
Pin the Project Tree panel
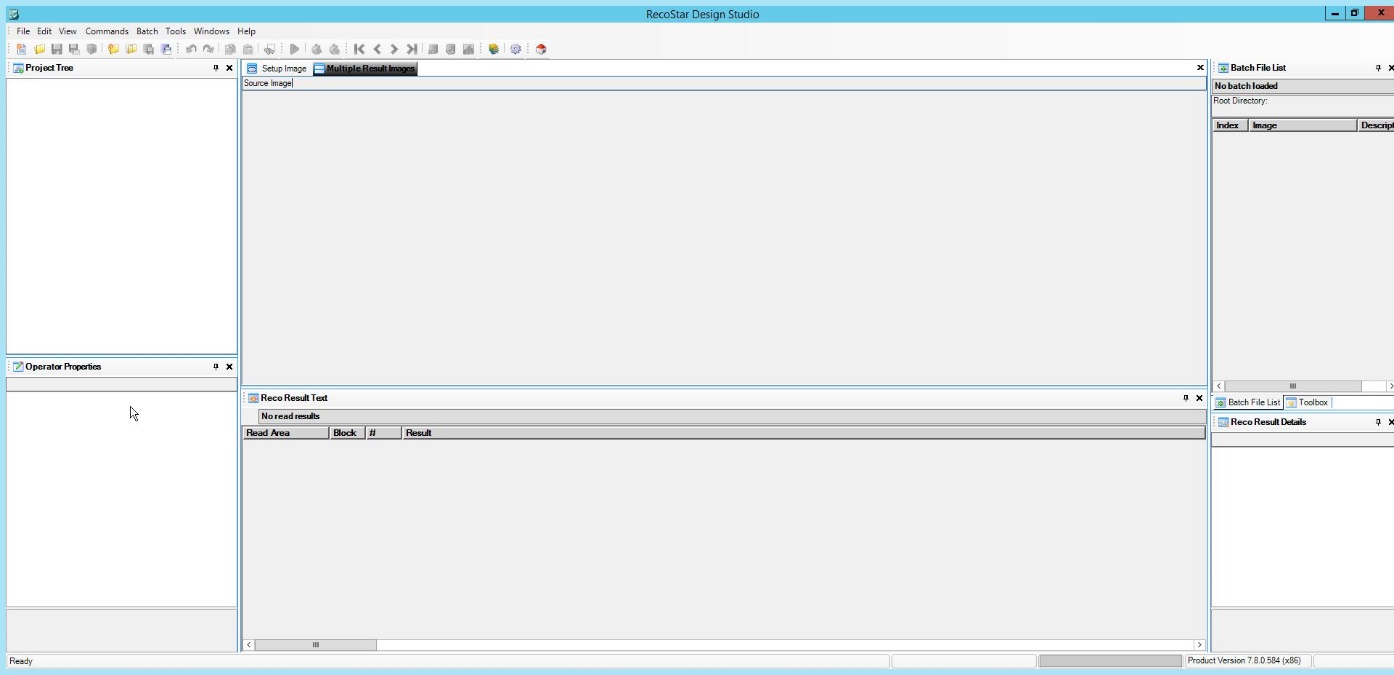(x=216, y=68)
